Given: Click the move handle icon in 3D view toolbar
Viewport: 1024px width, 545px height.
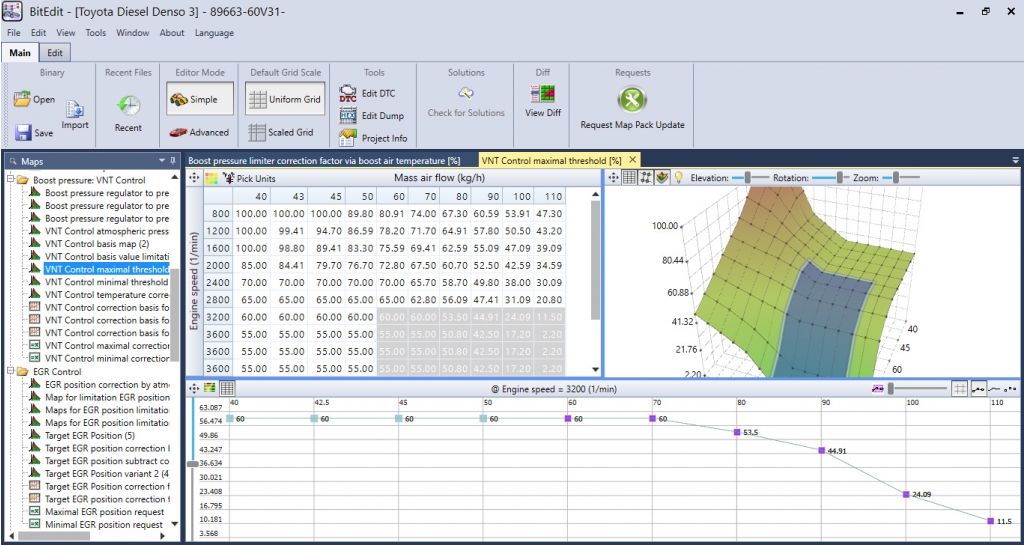Looking at the screenshot, I should [614, 177].
